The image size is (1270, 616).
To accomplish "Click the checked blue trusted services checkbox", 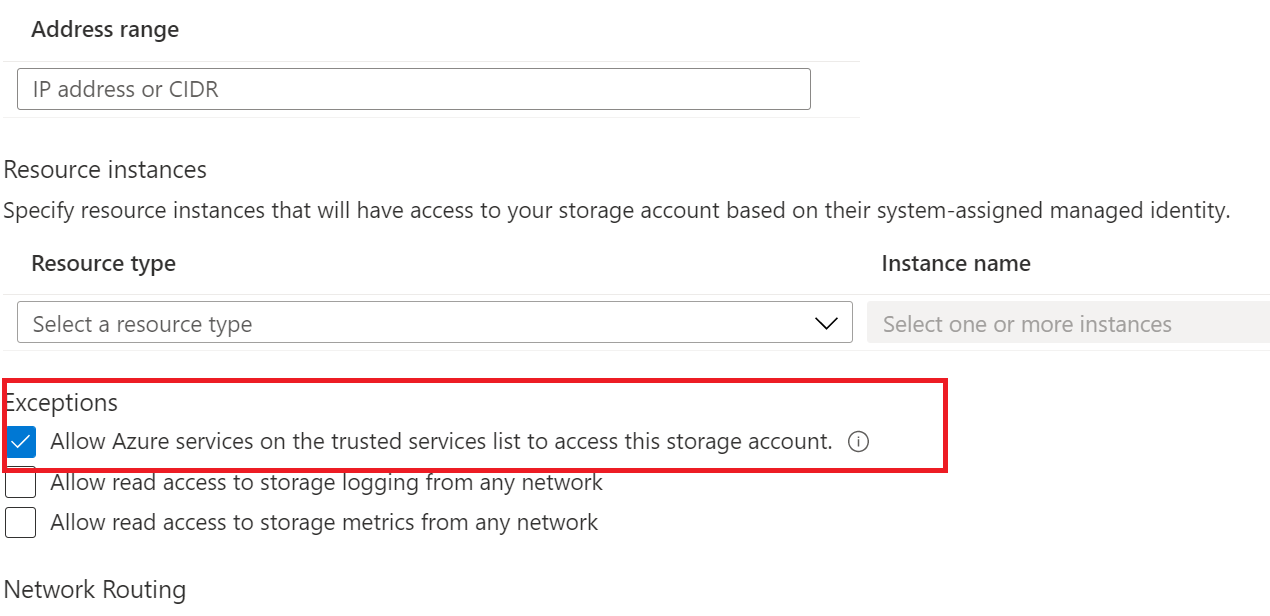I will coord(21,441).
